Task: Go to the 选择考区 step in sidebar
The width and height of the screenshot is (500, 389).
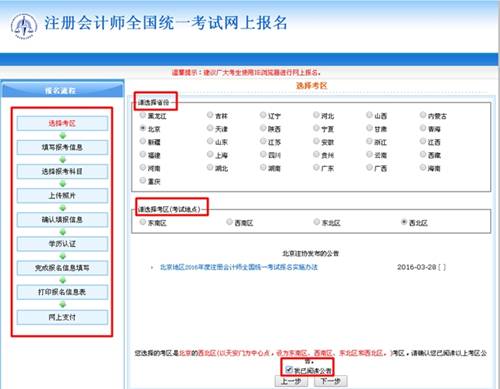Action: point(62,123)
